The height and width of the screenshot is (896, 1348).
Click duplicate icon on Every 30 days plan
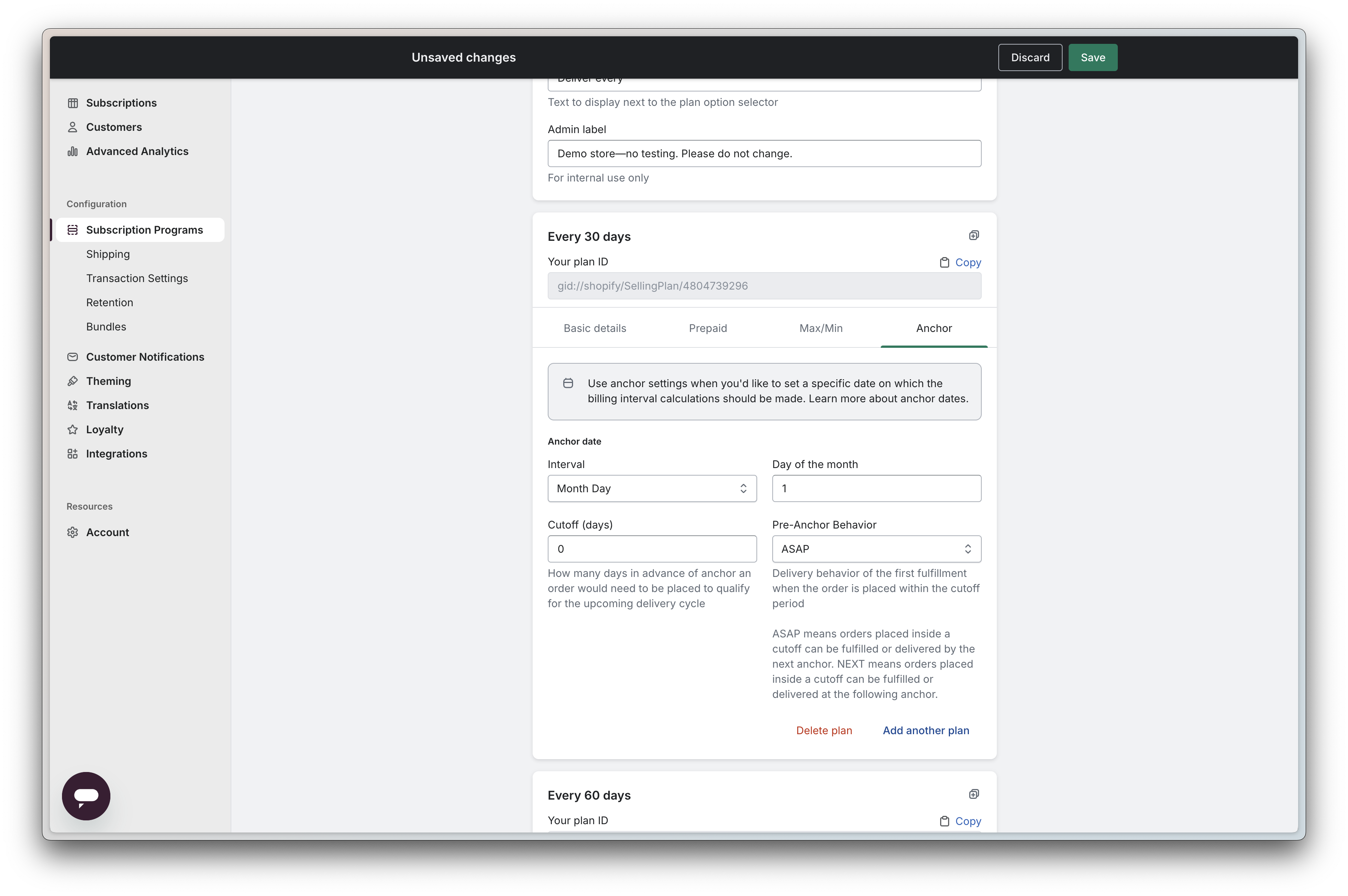(x=974, y=236)
